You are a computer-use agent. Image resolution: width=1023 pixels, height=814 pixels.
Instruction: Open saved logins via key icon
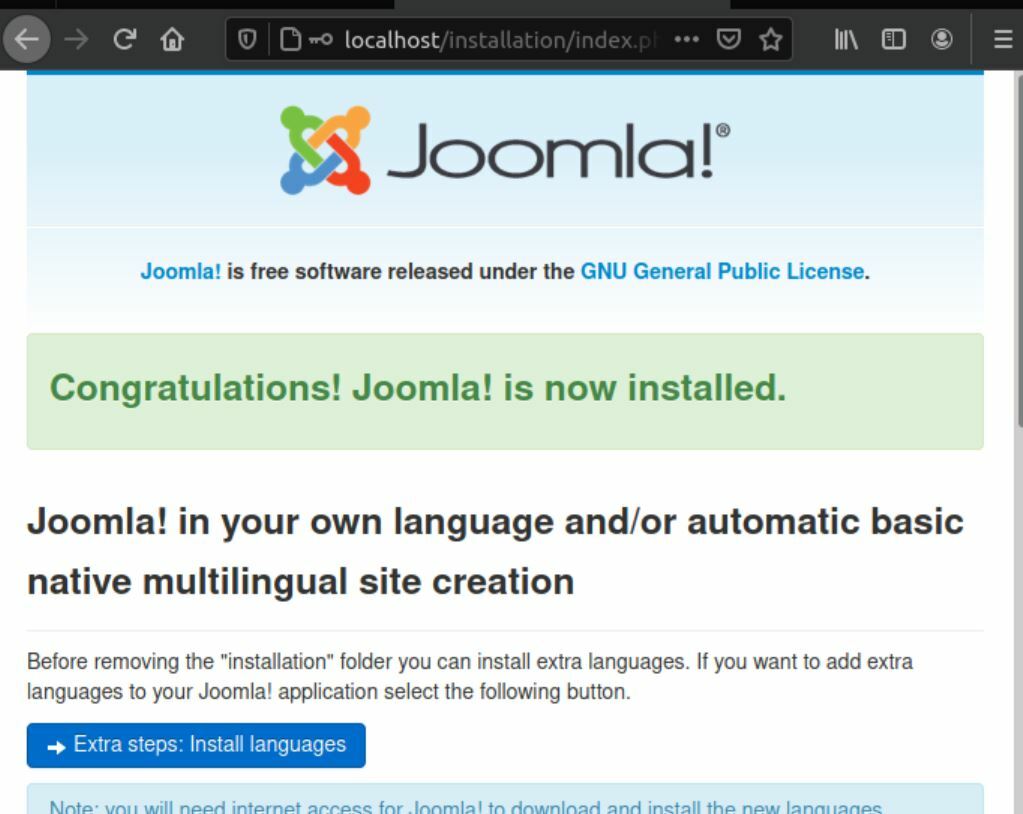pyautogui.click(x=320, y=40)
